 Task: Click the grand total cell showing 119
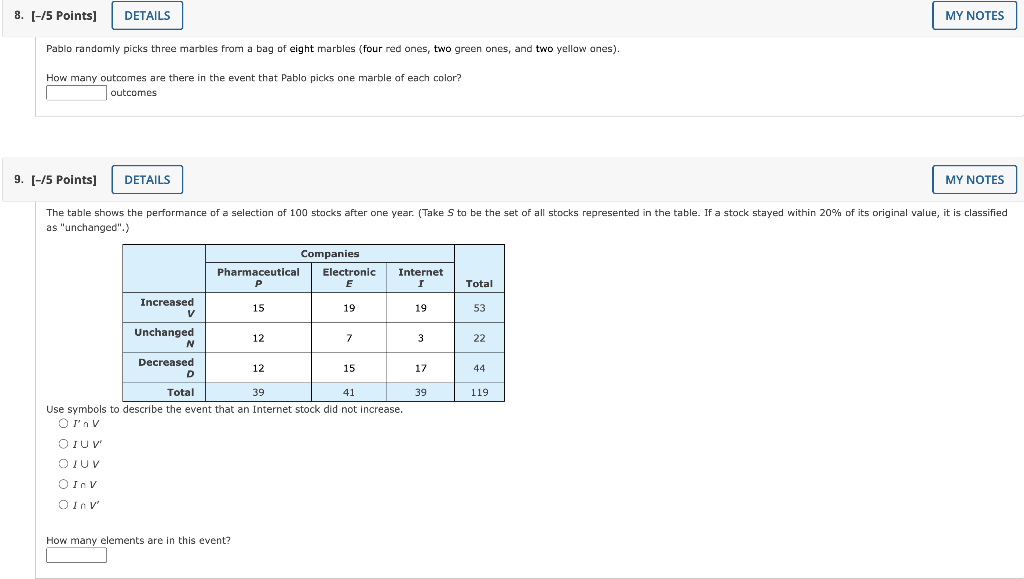pos(479,392)
